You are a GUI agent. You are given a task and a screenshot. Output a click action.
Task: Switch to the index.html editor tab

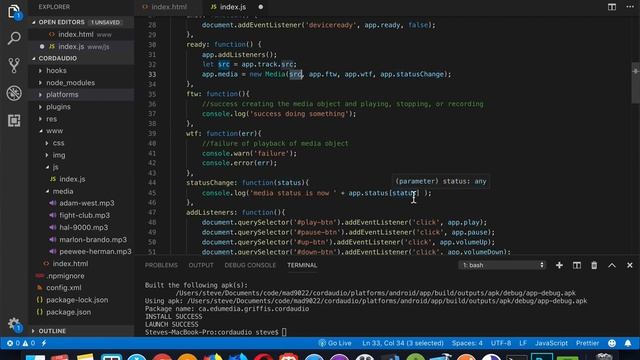[x=168, y=7]
